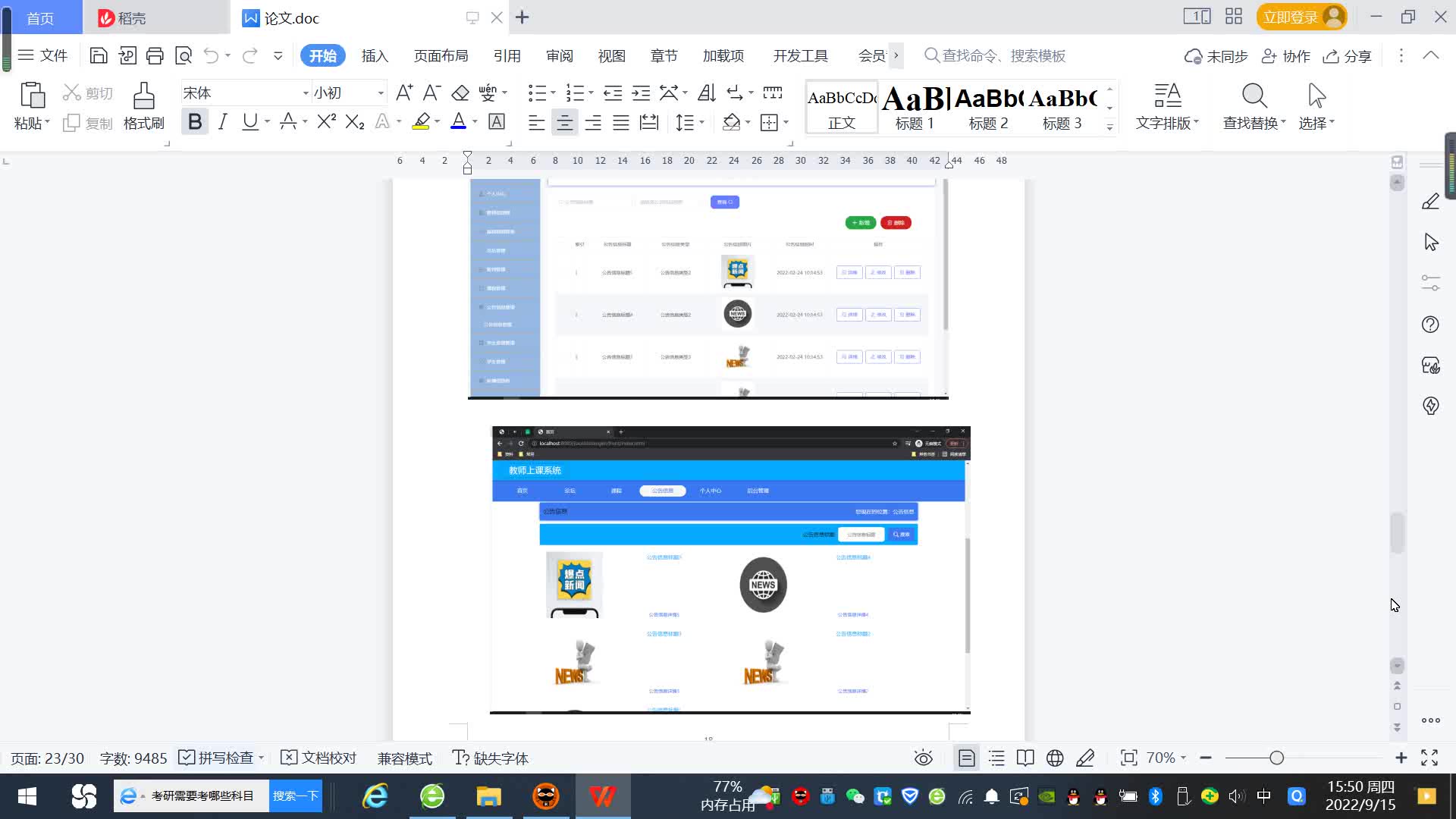Expand the bullet list dropdown

coord(553,93)
